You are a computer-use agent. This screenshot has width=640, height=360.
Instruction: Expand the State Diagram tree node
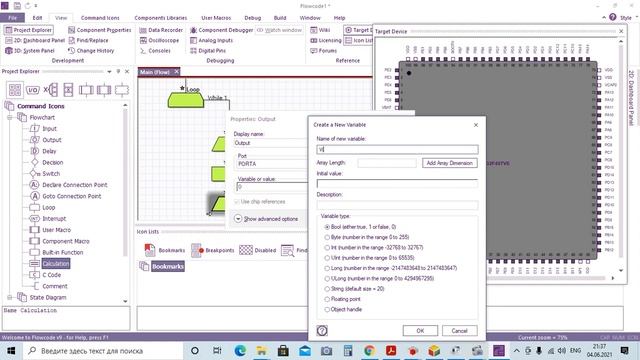[9, 298]
